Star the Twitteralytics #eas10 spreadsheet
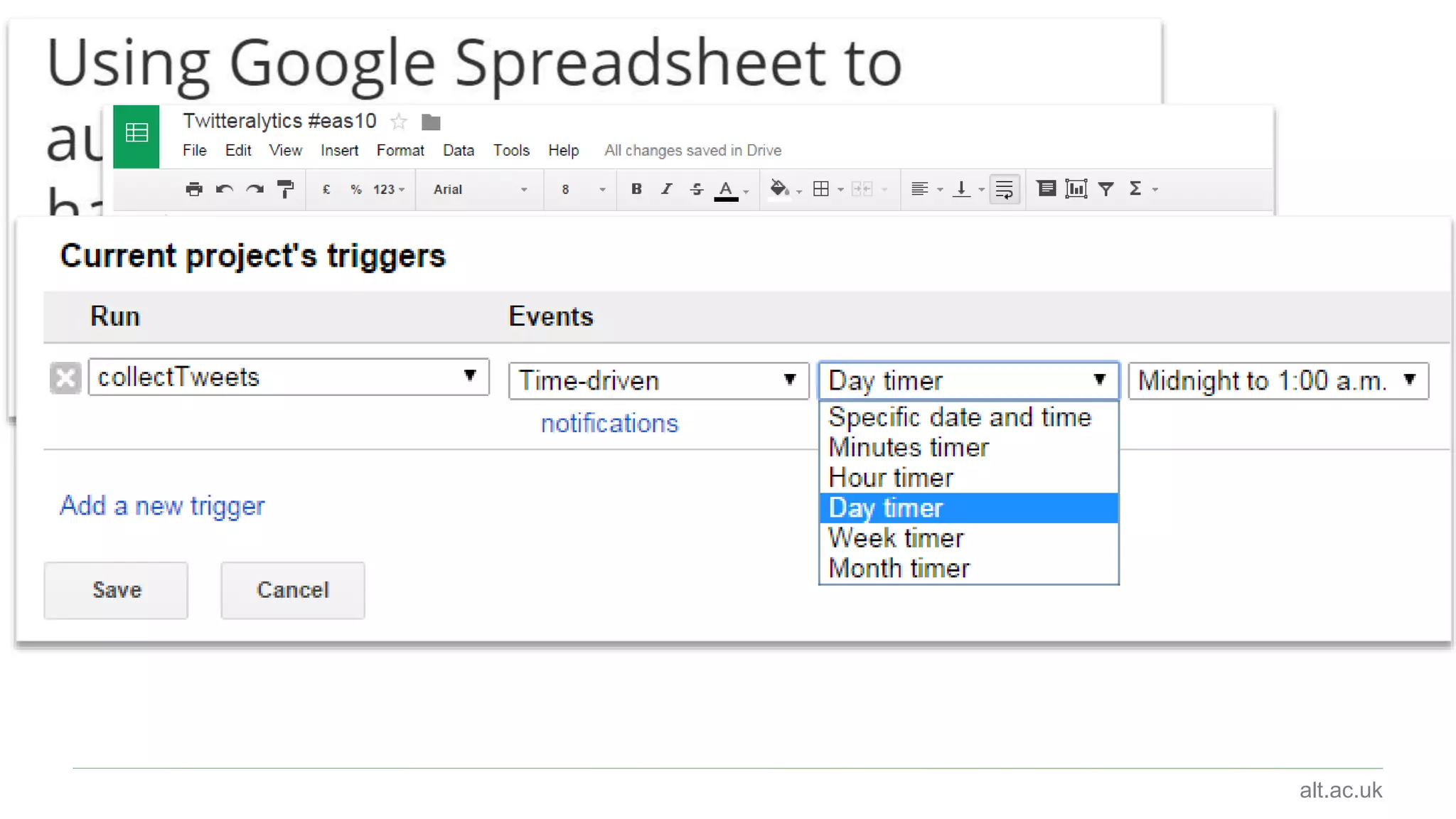The image size is (1456, 819). pos(399,122)
